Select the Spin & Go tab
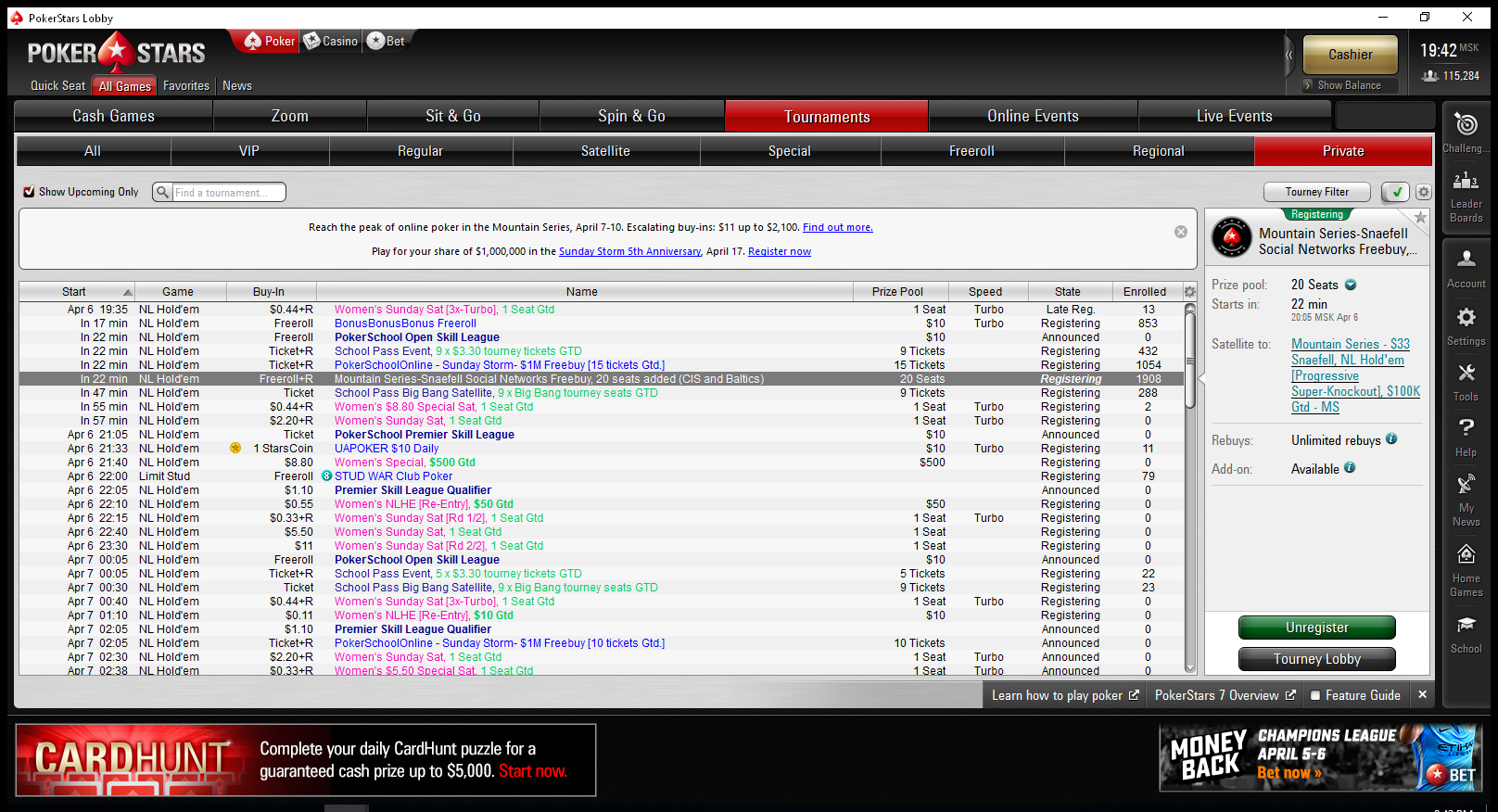The height and width of the screenshot is (812, 1498). coord(632,116)
